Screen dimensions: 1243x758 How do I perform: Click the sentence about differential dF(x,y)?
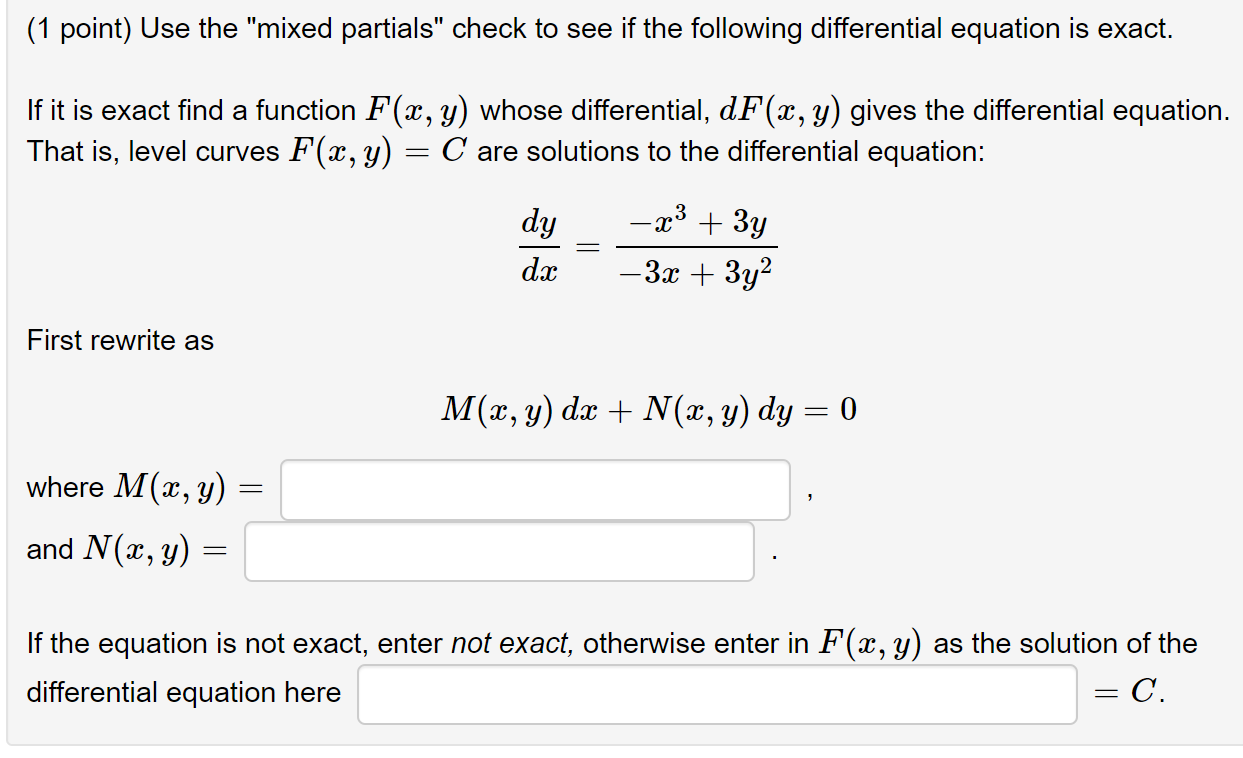click(620, 109)
